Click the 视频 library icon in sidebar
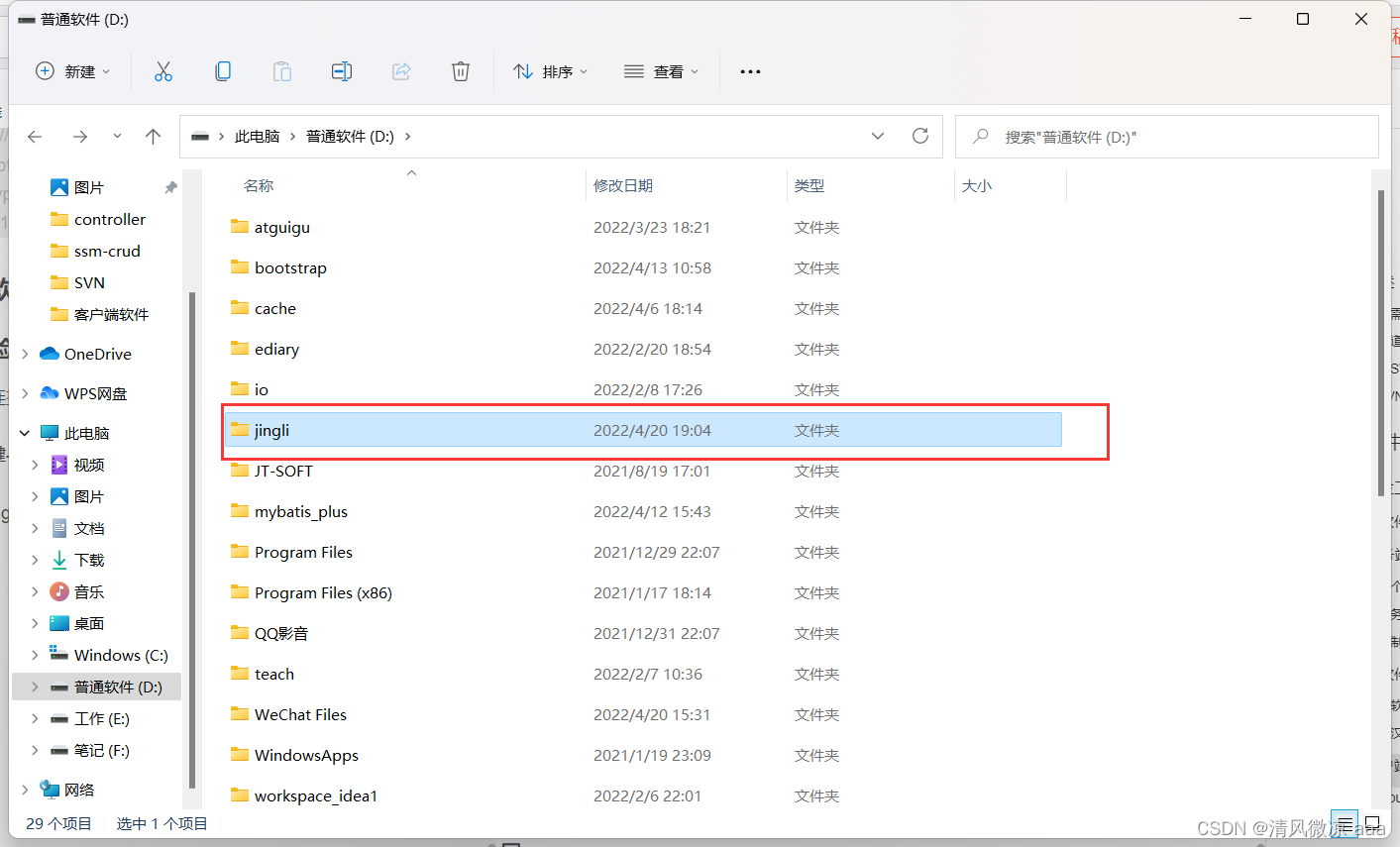 [59, 465]
